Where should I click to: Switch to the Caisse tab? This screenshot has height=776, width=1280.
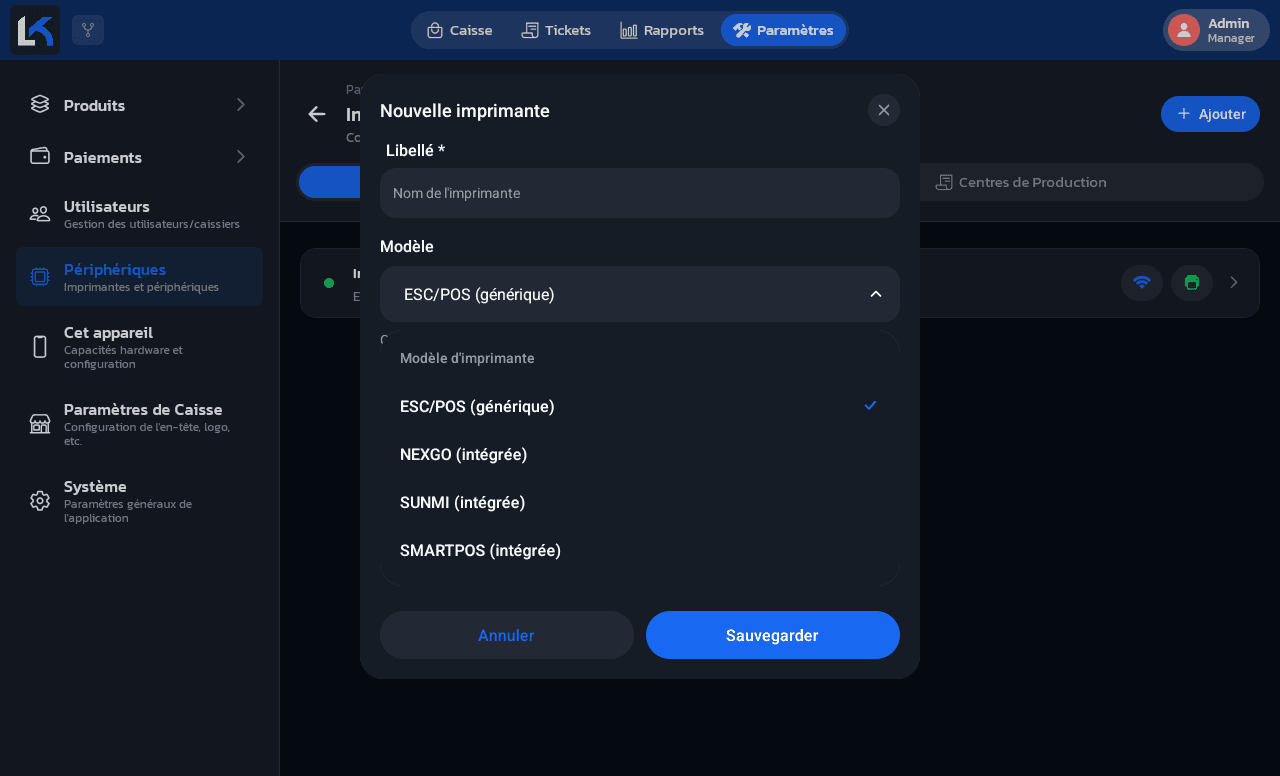[x=460, y=30]
